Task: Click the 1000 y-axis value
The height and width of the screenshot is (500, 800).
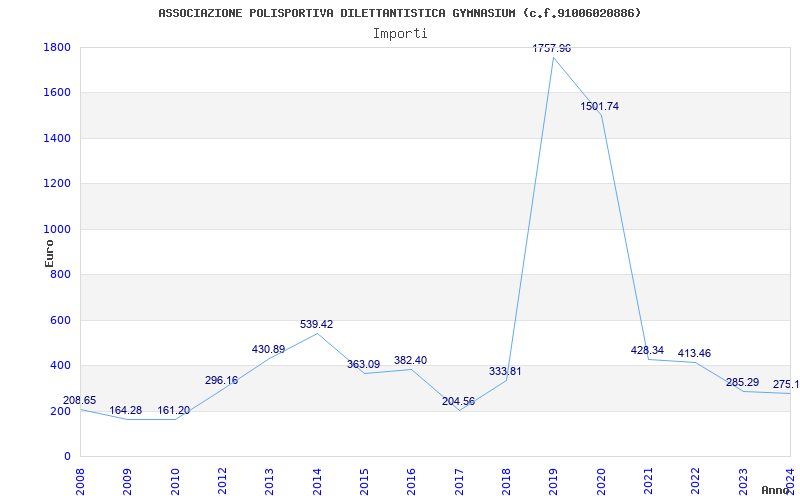Action: click(57, 229)
